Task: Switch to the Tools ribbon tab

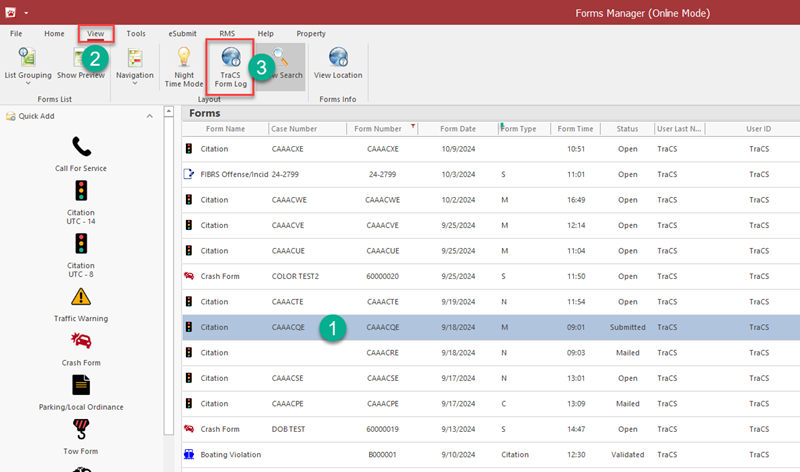Action: tap(135, 33)
